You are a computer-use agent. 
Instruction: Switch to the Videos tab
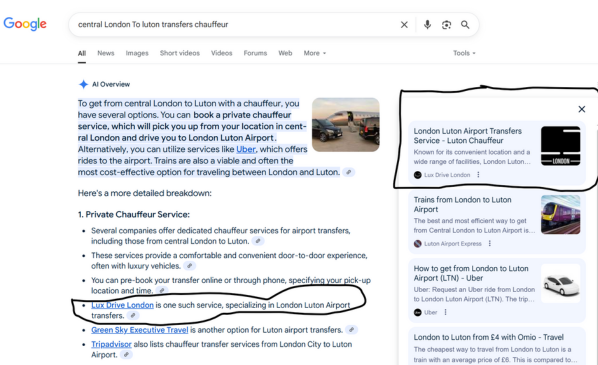point(222,53)
